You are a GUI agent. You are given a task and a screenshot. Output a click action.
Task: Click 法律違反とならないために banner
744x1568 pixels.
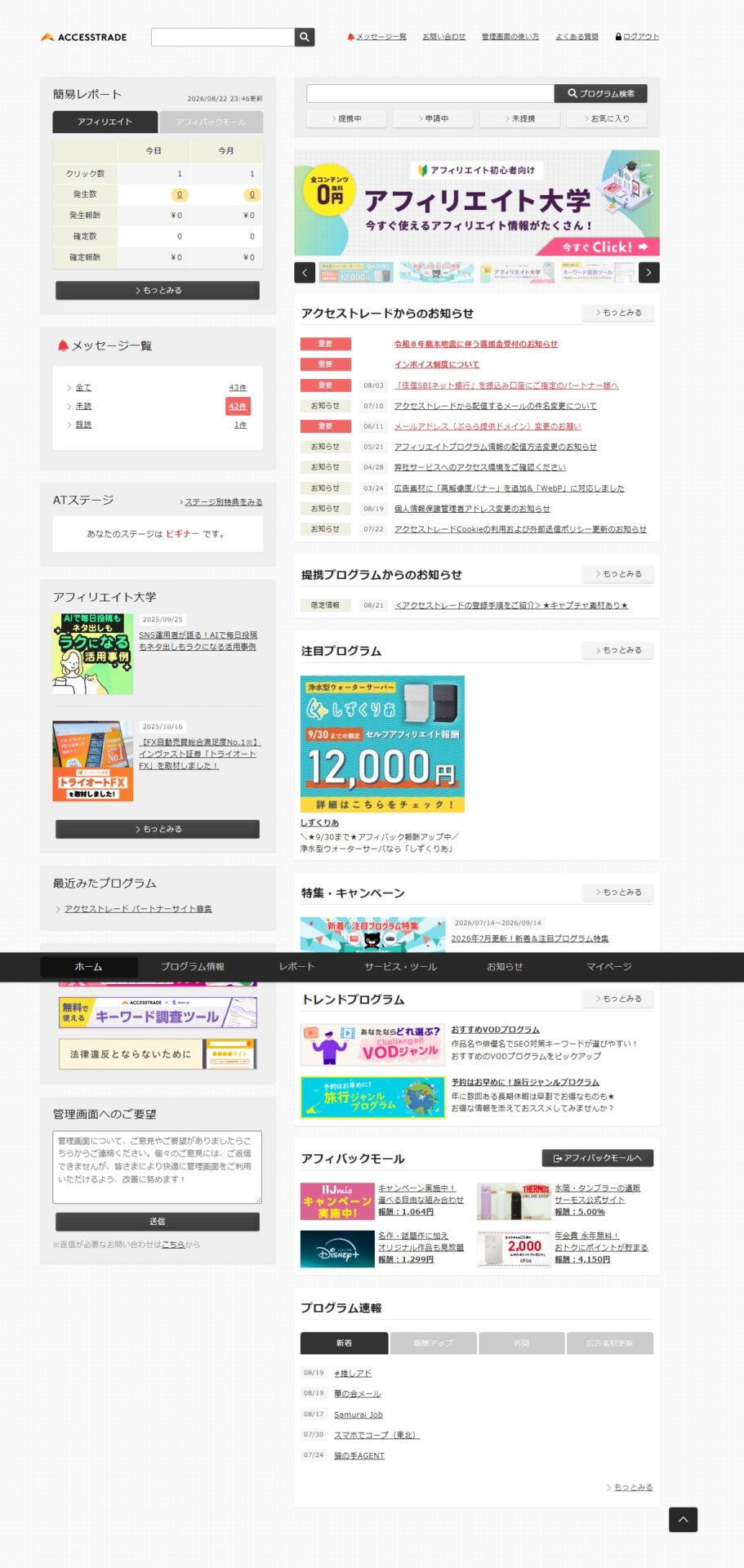[158, 1054]
